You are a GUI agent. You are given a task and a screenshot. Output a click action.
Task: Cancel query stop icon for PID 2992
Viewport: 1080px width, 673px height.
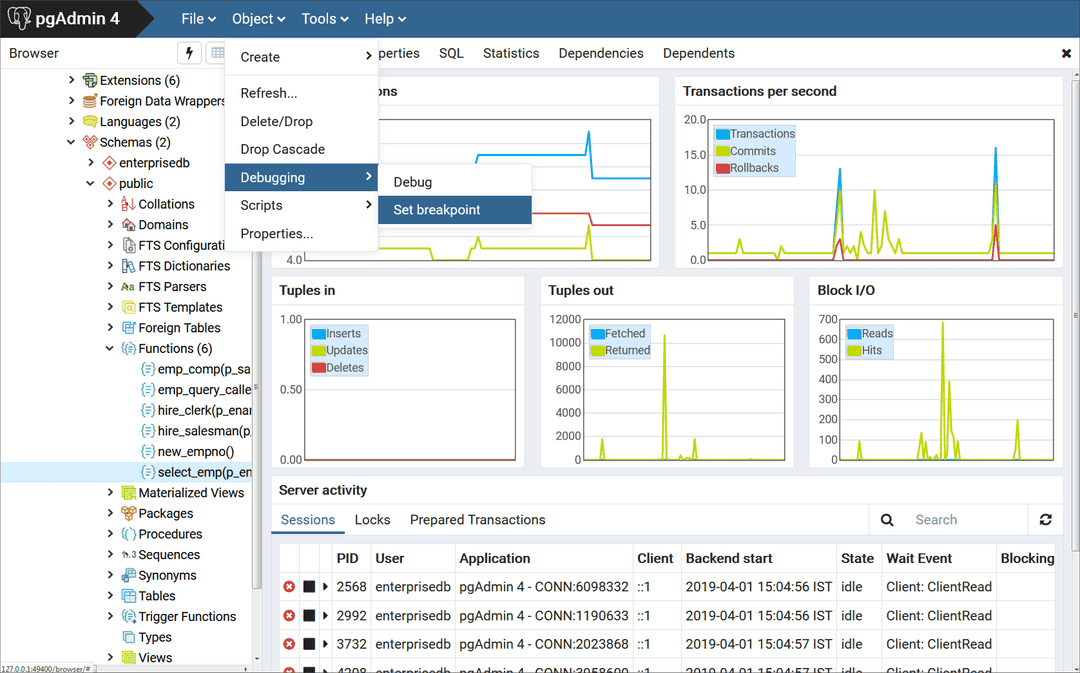click(x=309, y=616)
